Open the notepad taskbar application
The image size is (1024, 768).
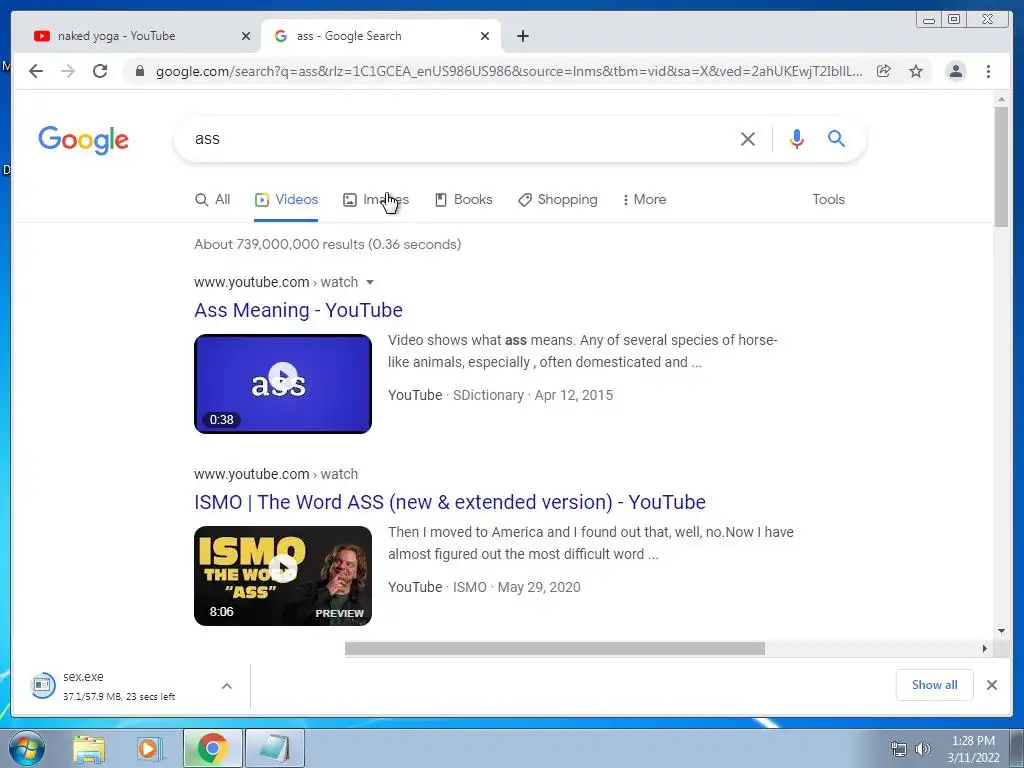point(275,748)
